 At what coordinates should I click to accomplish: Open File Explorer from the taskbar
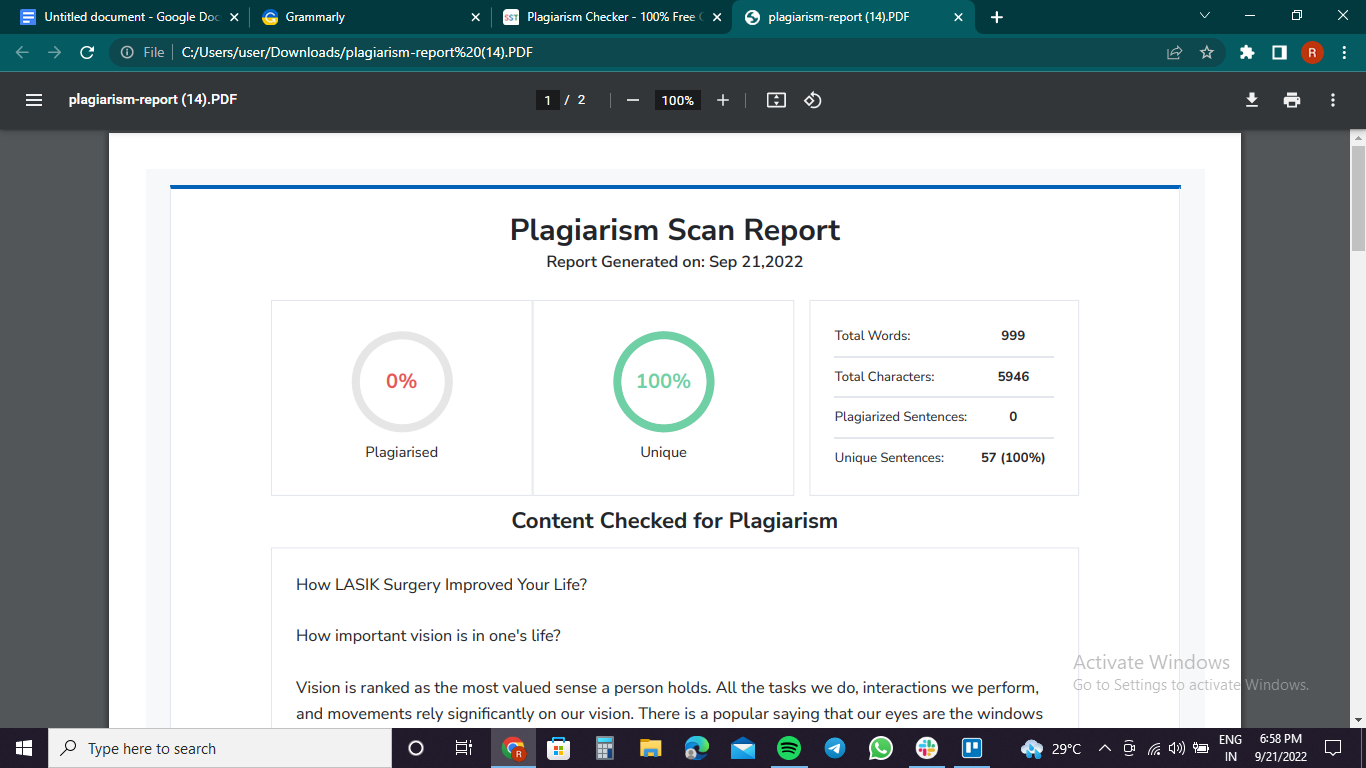650,748
